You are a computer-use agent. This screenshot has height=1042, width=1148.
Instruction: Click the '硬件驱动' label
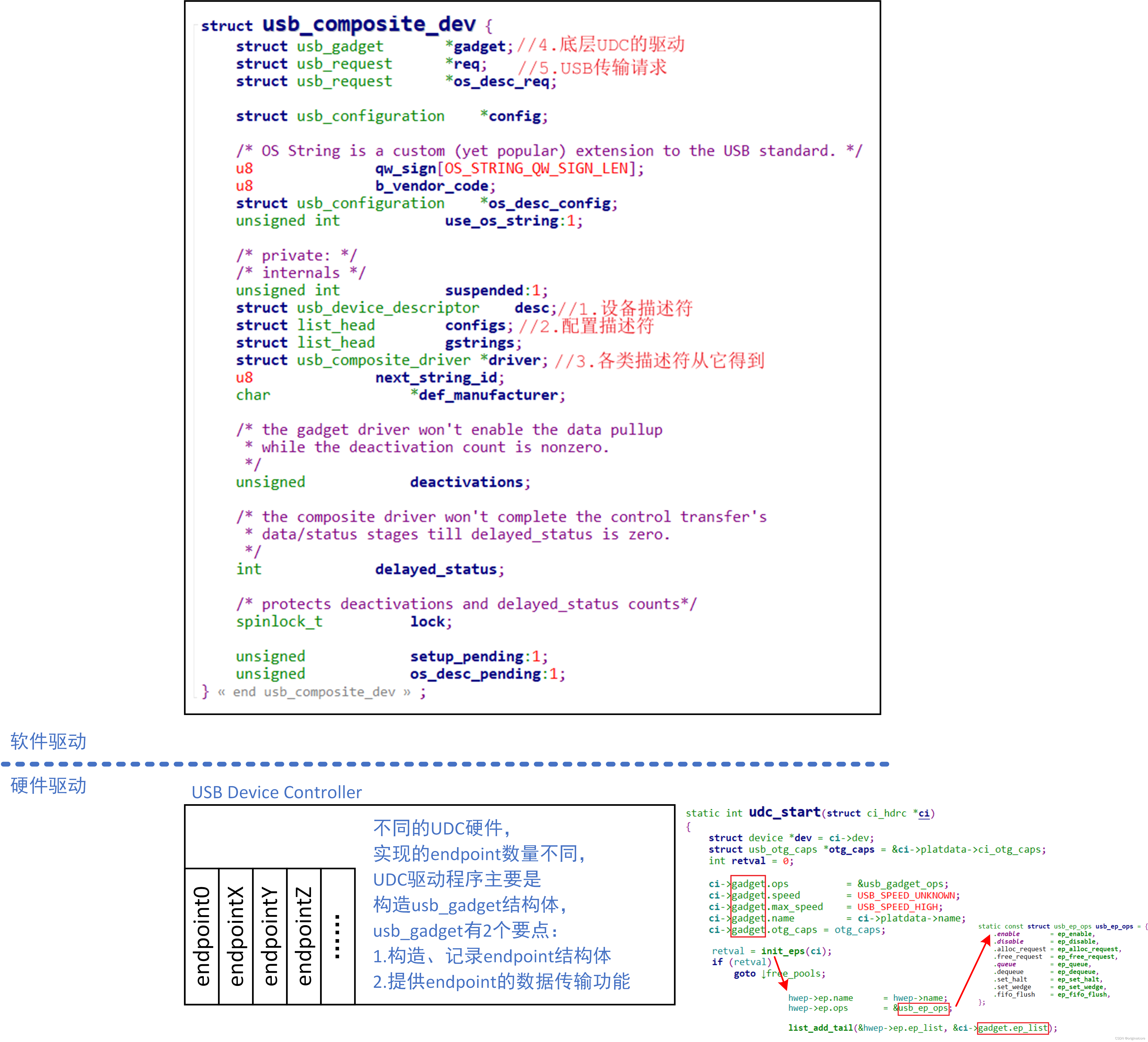coord(48,786)
